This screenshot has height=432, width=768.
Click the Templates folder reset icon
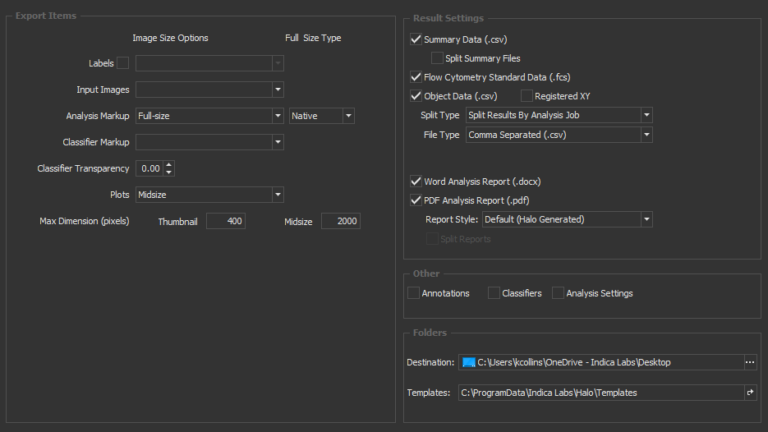click(750, 393)
